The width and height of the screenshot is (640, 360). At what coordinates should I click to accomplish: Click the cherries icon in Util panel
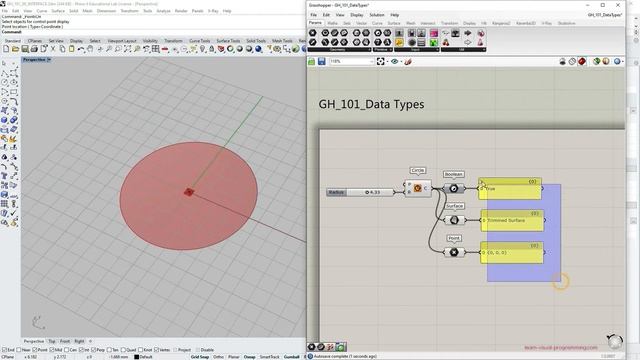[x=445, y=42]
